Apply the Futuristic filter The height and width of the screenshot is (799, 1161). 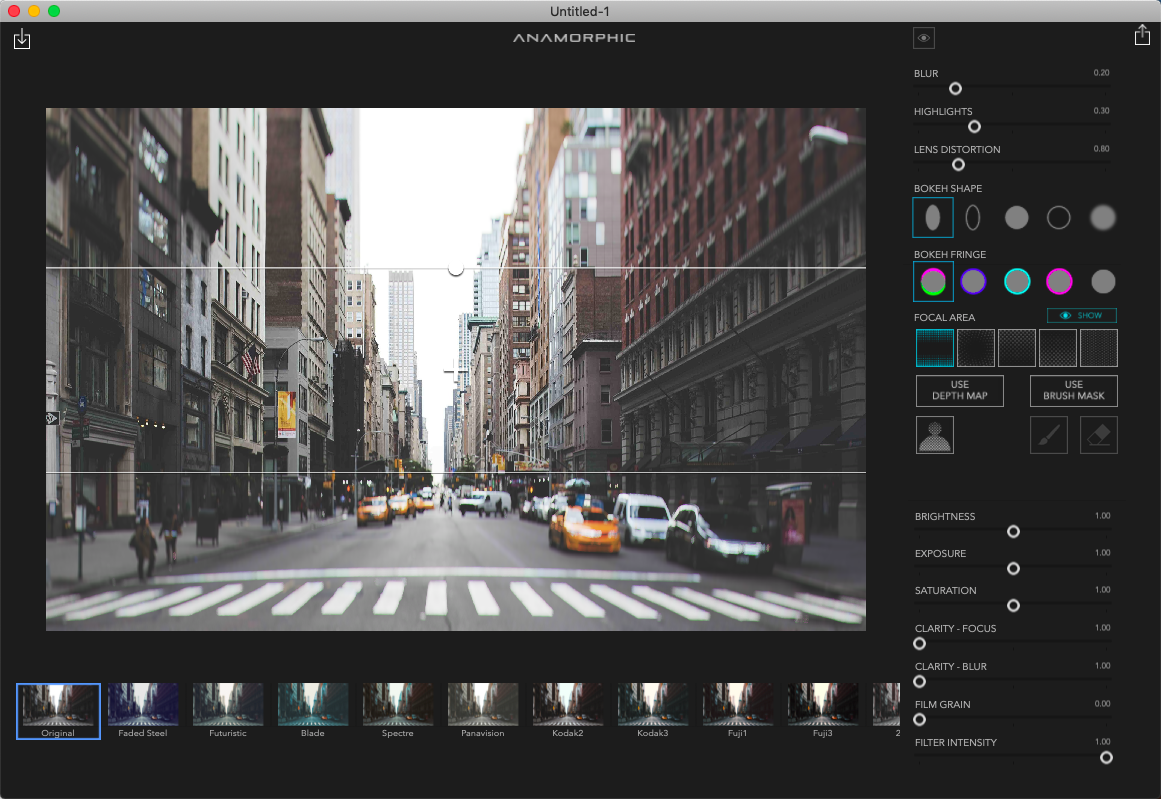228,711
